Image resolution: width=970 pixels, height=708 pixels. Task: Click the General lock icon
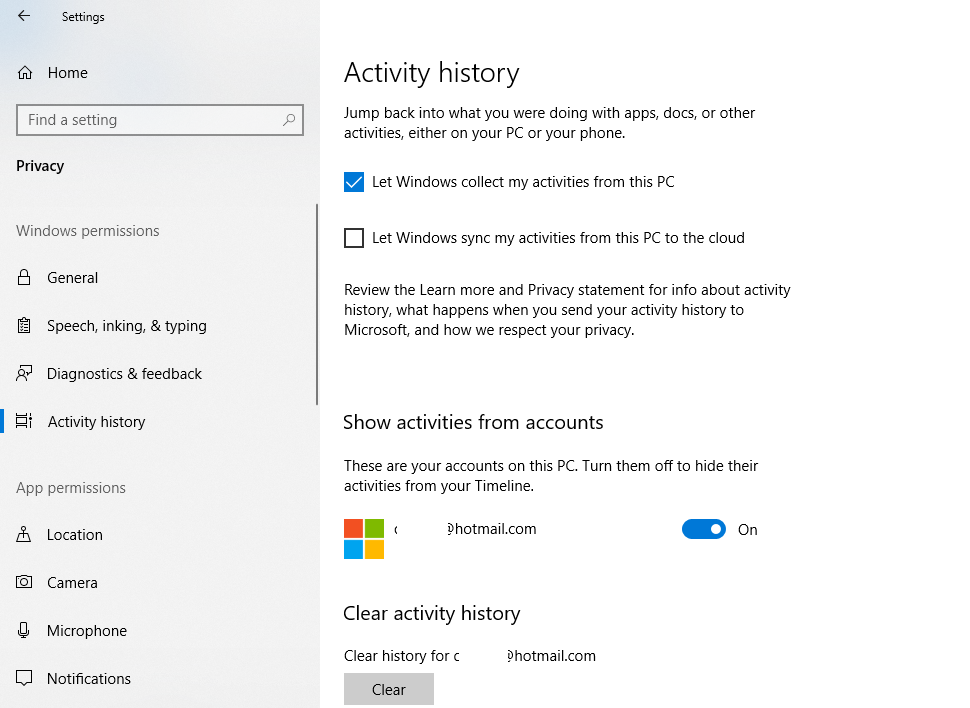point(24,277)
